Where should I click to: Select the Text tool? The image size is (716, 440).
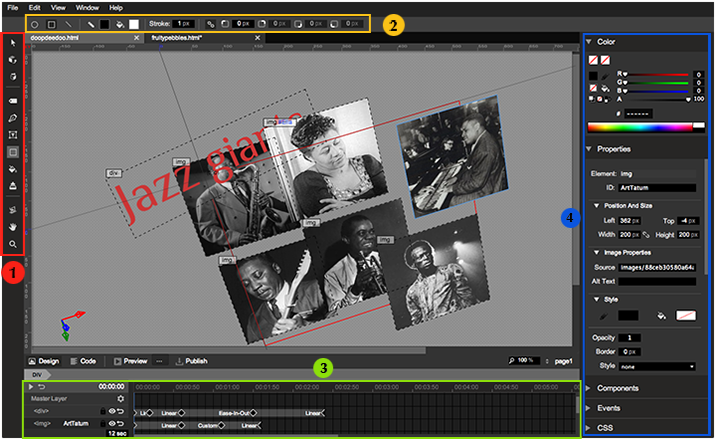tap(13, 135)
